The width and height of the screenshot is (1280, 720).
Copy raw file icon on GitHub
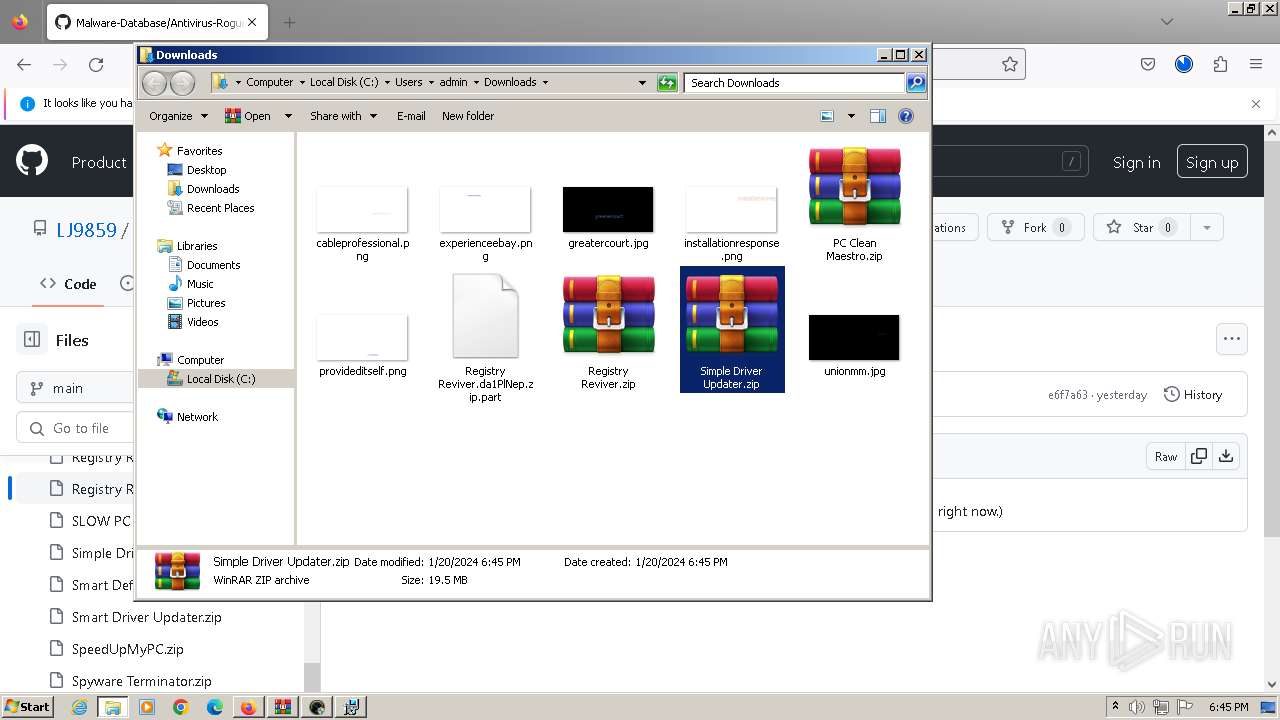click(x=1198, y=456)
